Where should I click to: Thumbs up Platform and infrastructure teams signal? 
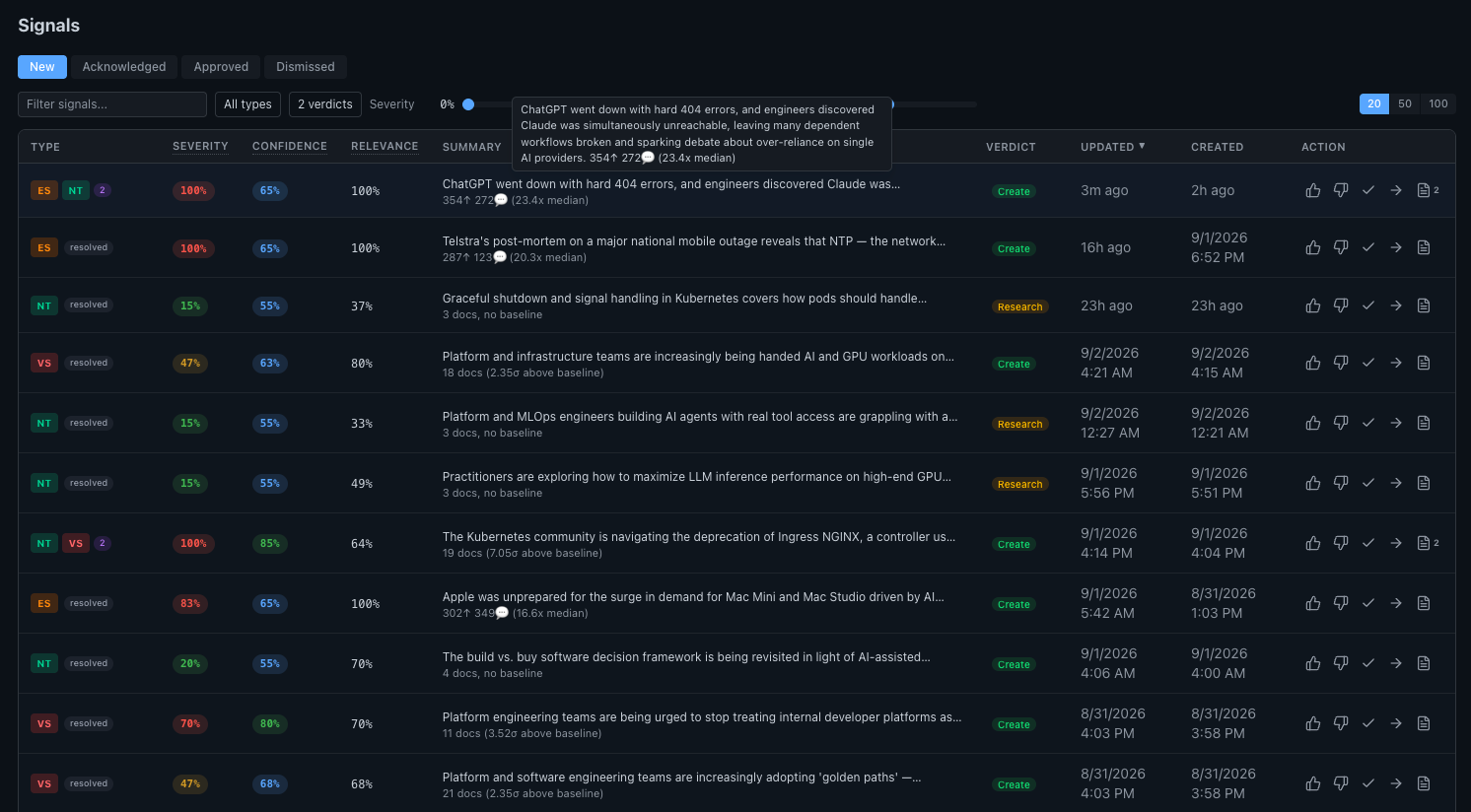tap(1313, 363)
